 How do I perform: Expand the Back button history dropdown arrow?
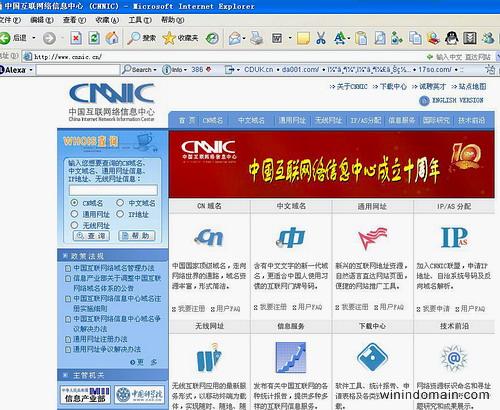point(34,38)
